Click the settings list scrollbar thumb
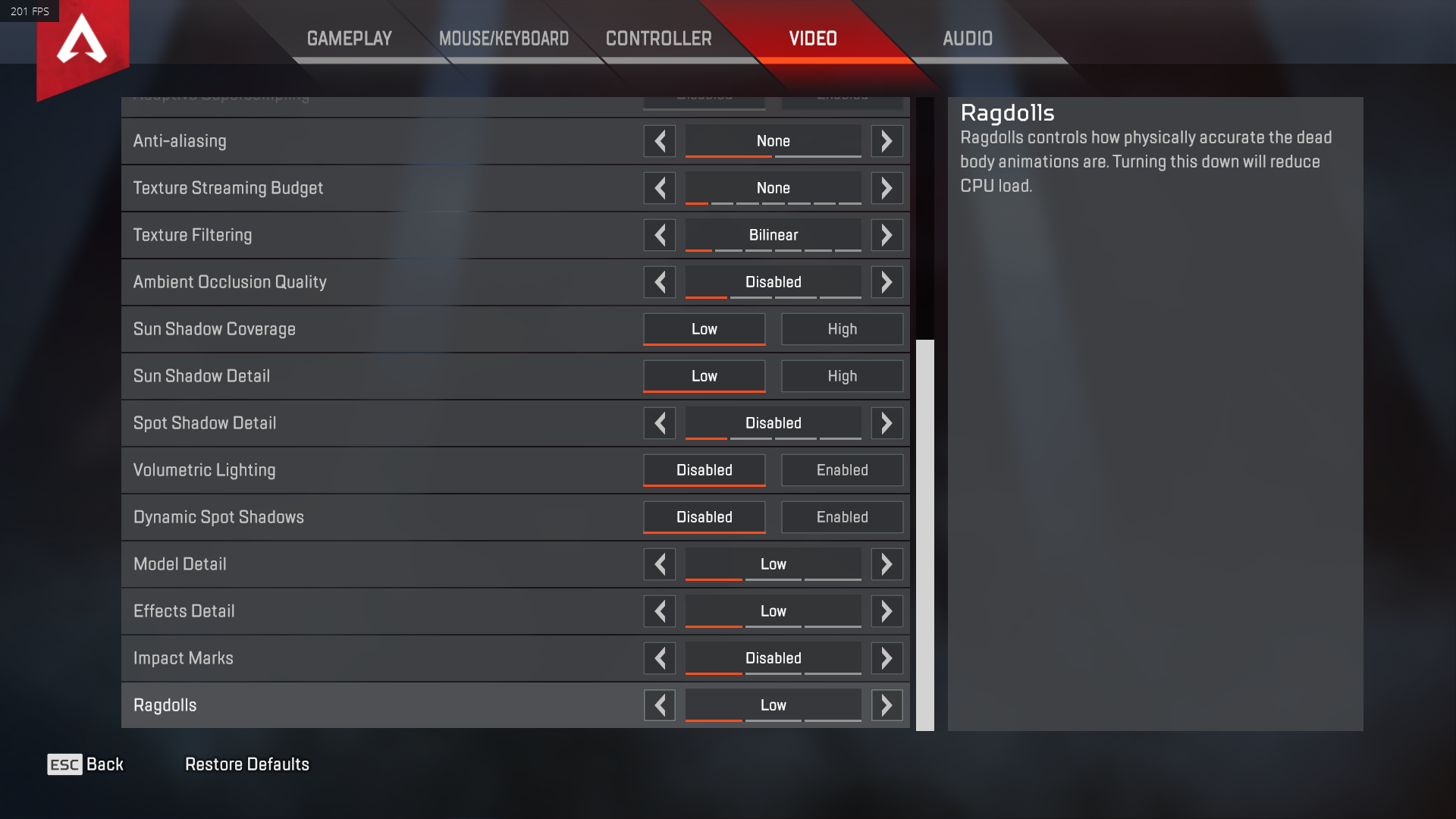The image size is (1456, 819). tap(925, 535)
